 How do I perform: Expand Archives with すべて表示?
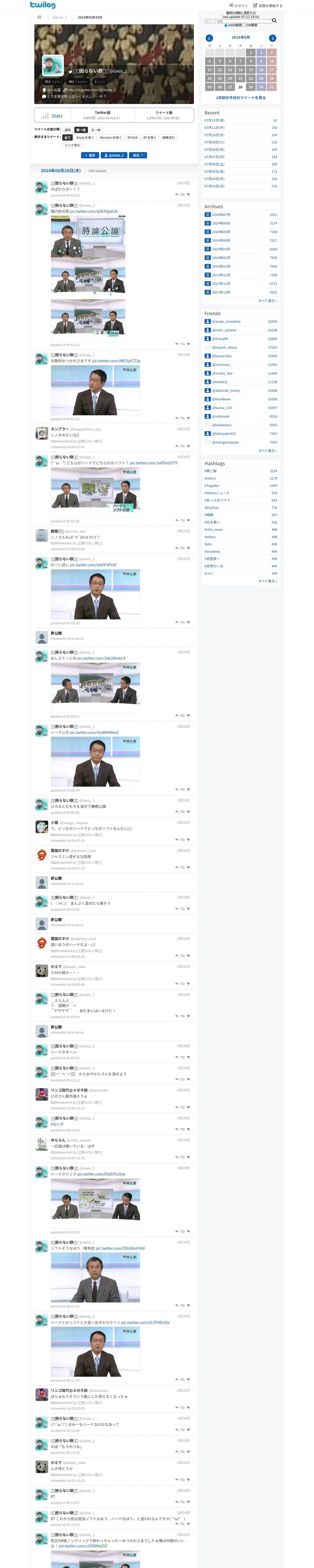tap(268, 301)
